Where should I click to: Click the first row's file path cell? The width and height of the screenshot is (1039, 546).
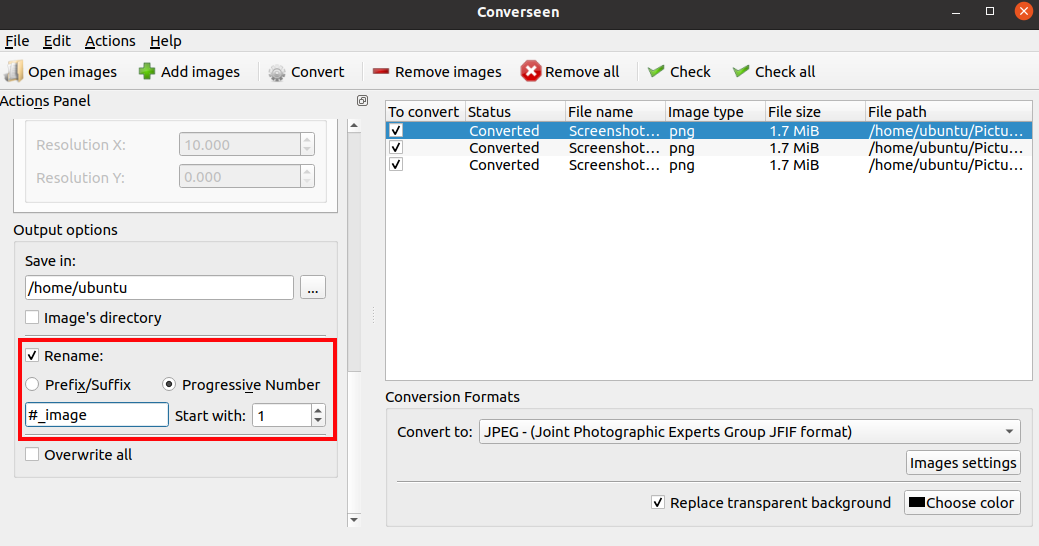point(948,131)
